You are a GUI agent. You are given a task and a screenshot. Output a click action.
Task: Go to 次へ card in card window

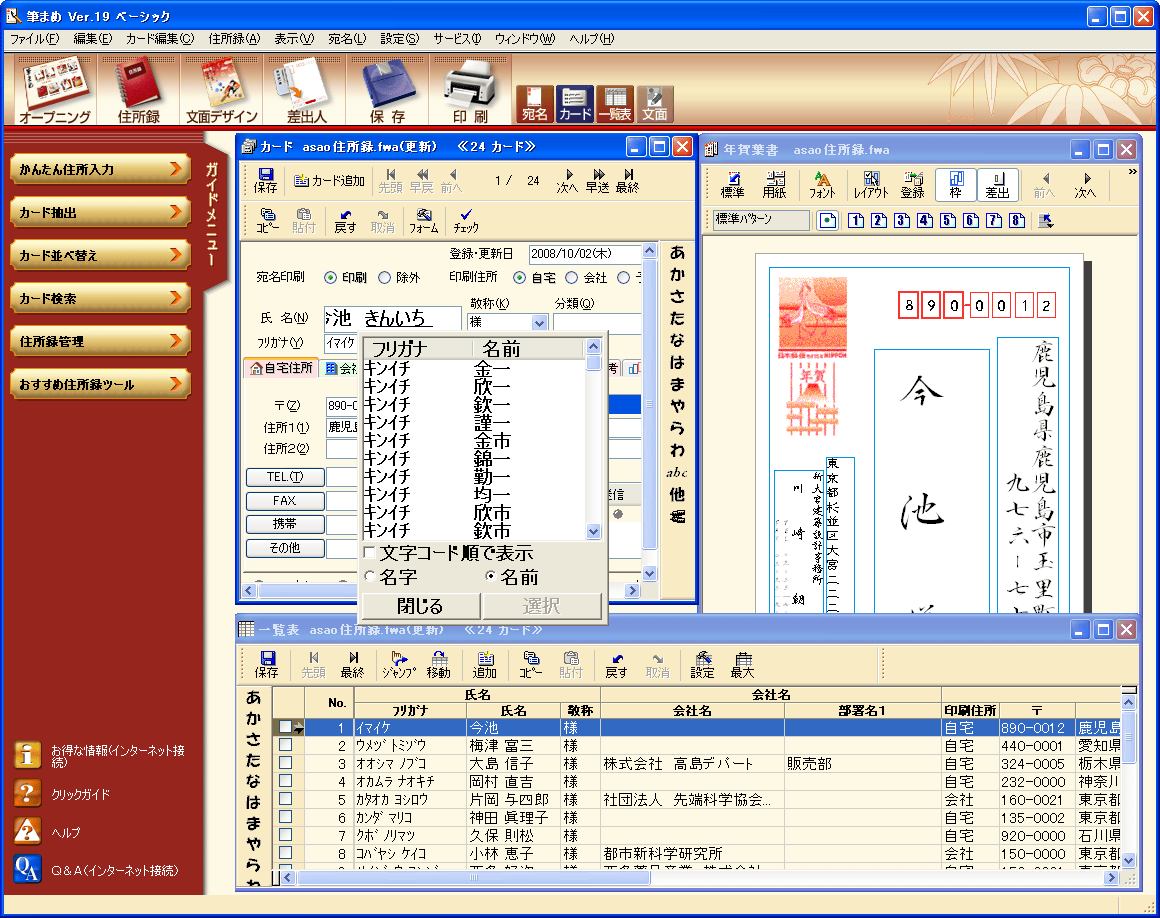coord(567,181)
